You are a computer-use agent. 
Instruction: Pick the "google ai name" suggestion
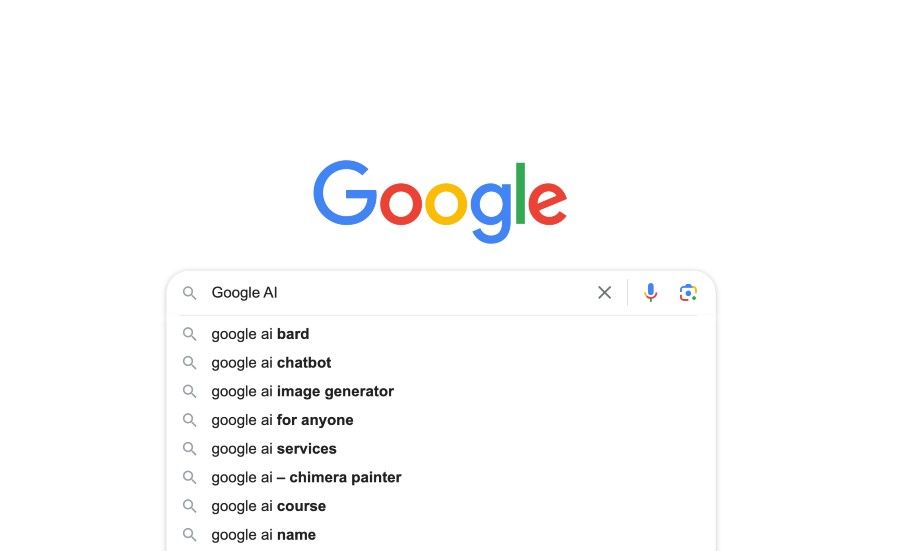(x=263, y=535)
